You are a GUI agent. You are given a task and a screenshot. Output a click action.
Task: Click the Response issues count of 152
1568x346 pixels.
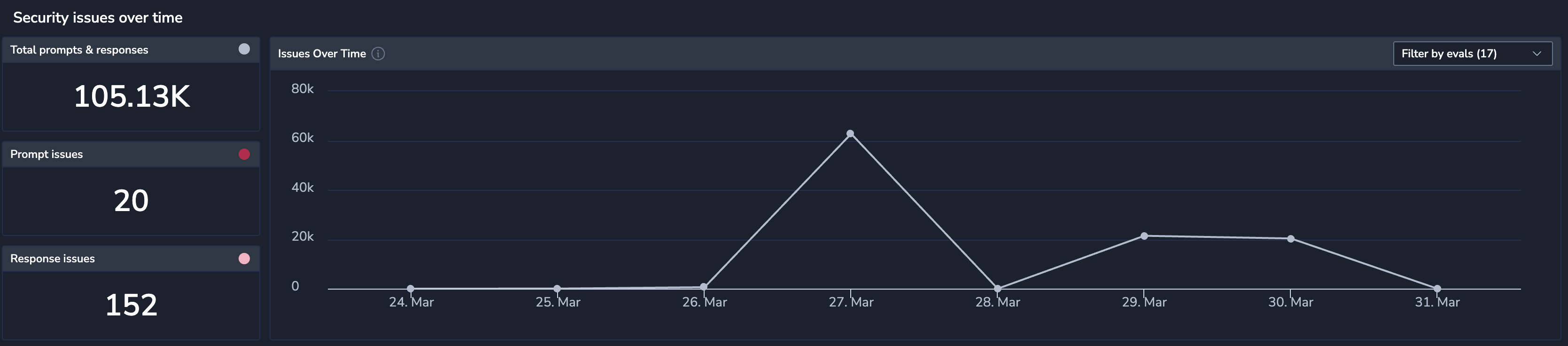pyautogui.click(x=132, y=305)
